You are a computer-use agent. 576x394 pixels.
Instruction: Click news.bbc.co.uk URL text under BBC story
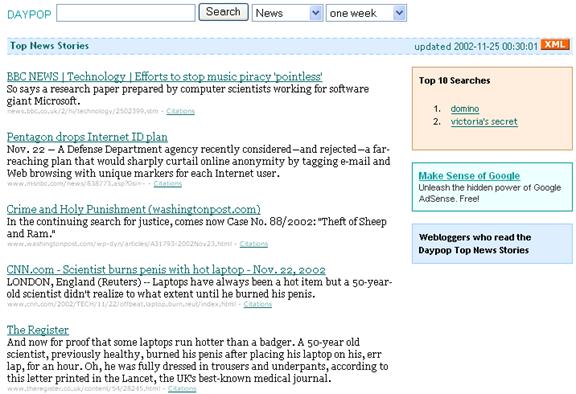83,111
